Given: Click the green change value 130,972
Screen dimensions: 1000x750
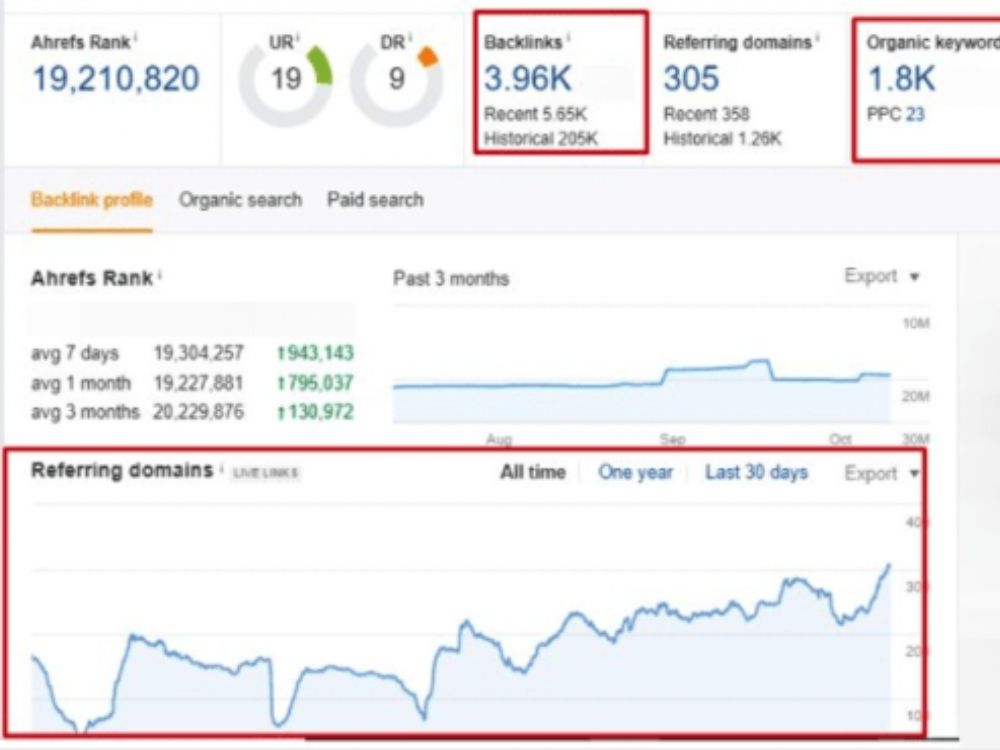Looking at the screenshot, I should point(316,412).
